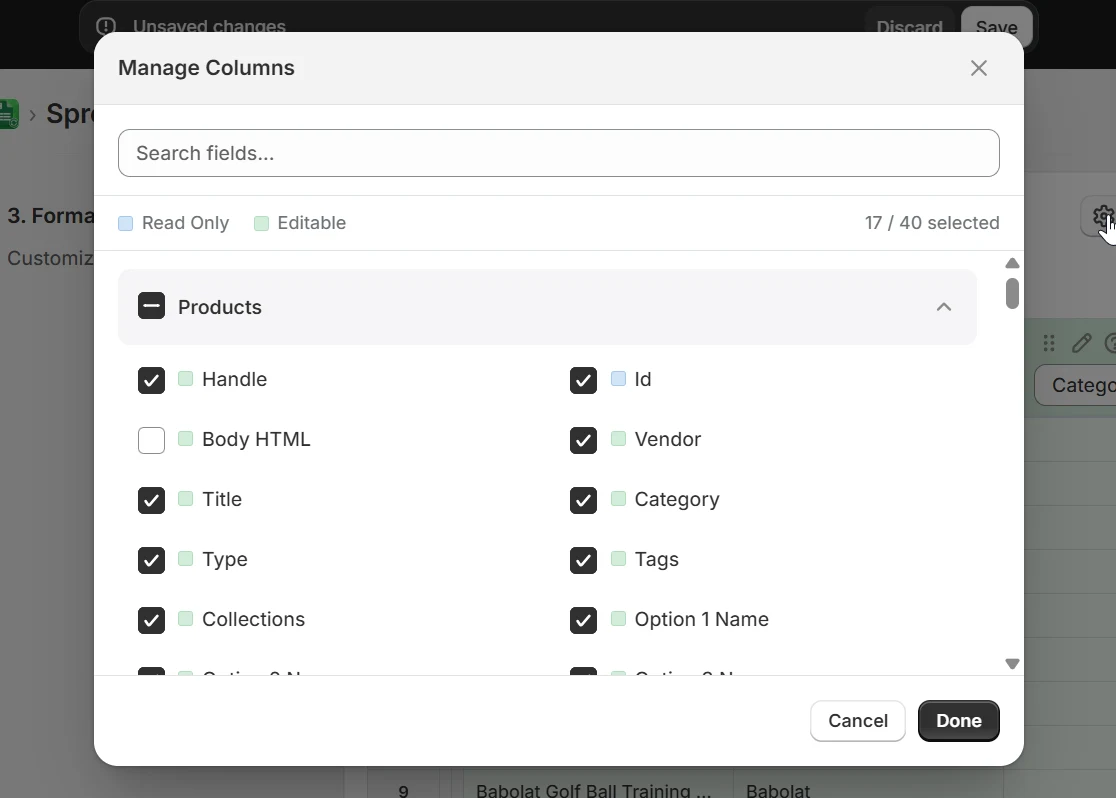Screen dimensions: 1116x798
Task: Uncheck the Collections checkbox
Action: [x=152, y=620]
